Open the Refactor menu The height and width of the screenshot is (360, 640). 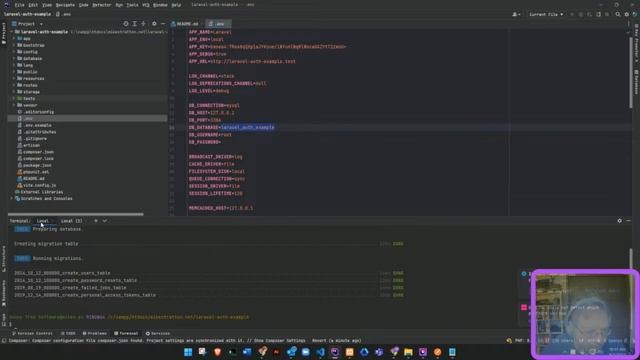(102, 5)
